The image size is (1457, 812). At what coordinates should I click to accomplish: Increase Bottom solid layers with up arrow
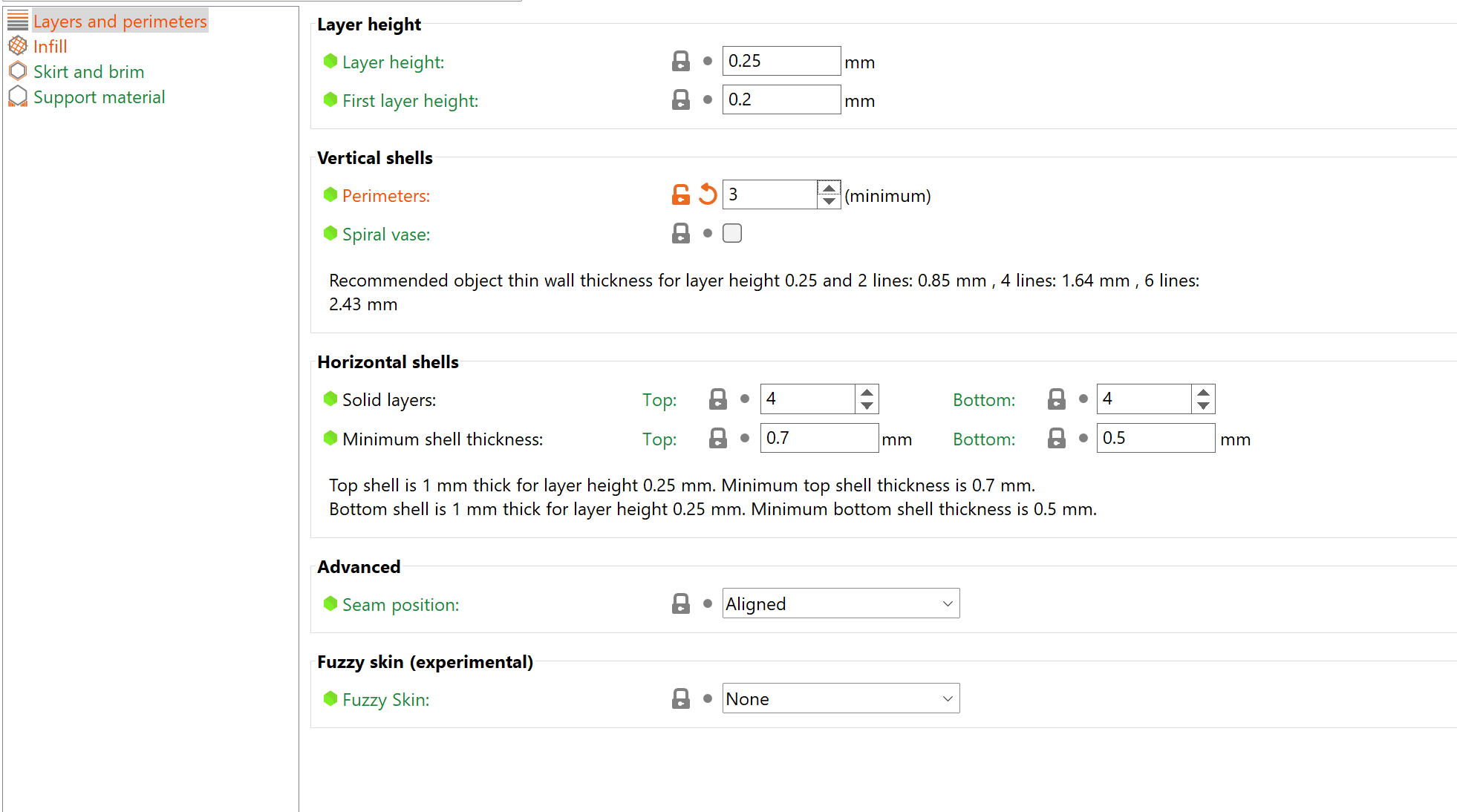click(1203, 392)
